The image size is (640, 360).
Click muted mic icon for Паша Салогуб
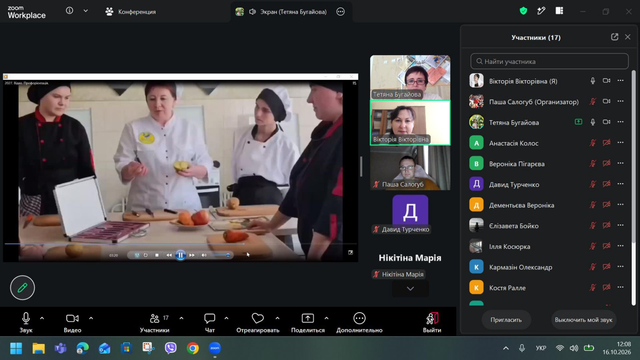[x=593, y=101]
